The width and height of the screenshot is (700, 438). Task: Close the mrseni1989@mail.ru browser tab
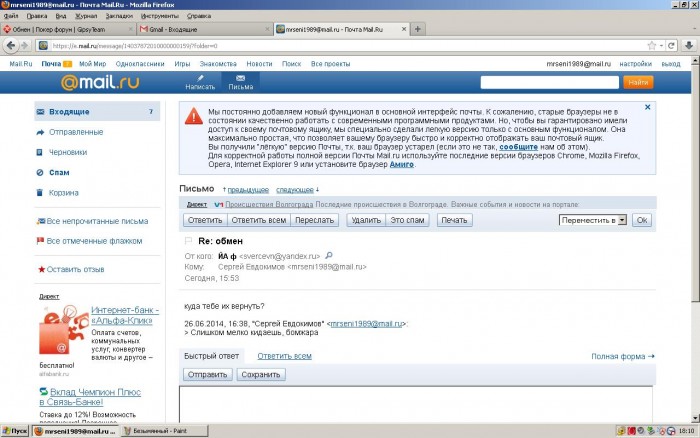404,29
